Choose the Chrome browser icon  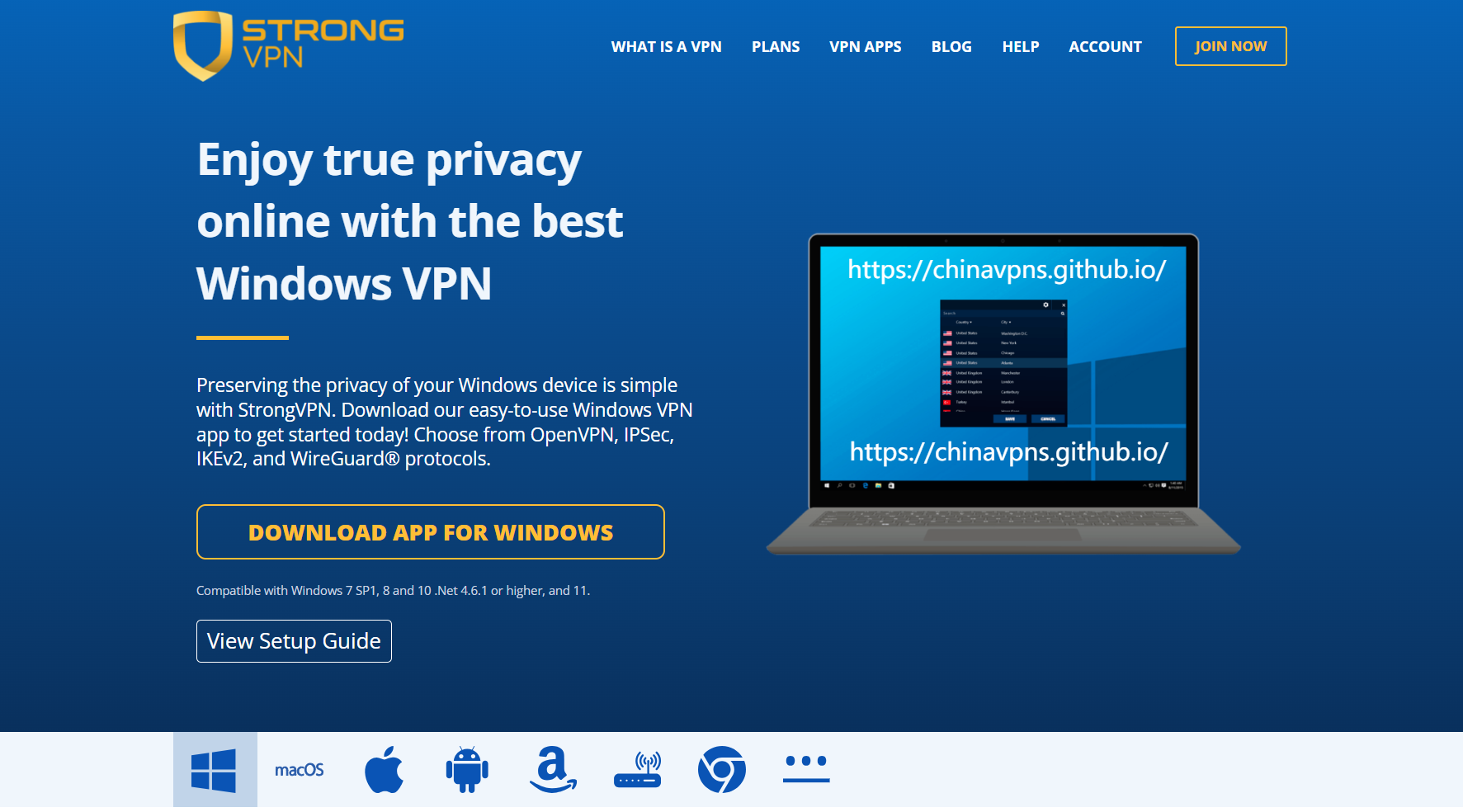pyautogui.click(x=722, y=769)
